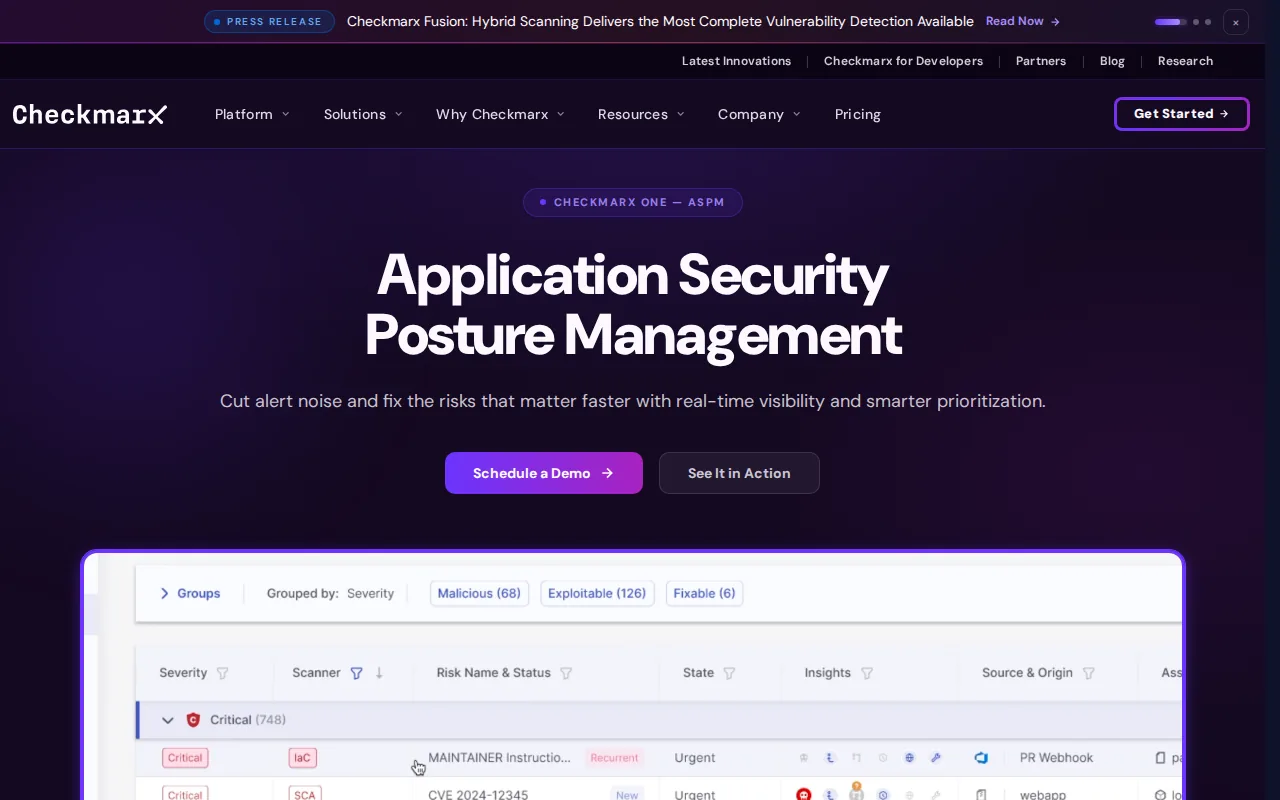Collapse the Critical (748) group
The width and height of the screenshot is (1280, 800).
pyautogui.click(x=168, y=720)
